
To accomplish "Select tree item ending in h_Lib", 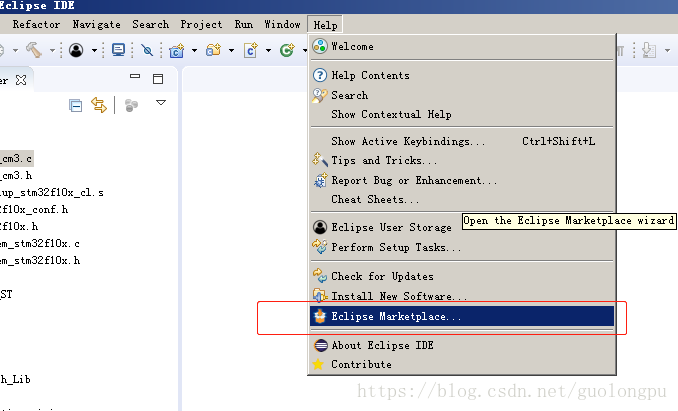I will click(x=16, y=379).
